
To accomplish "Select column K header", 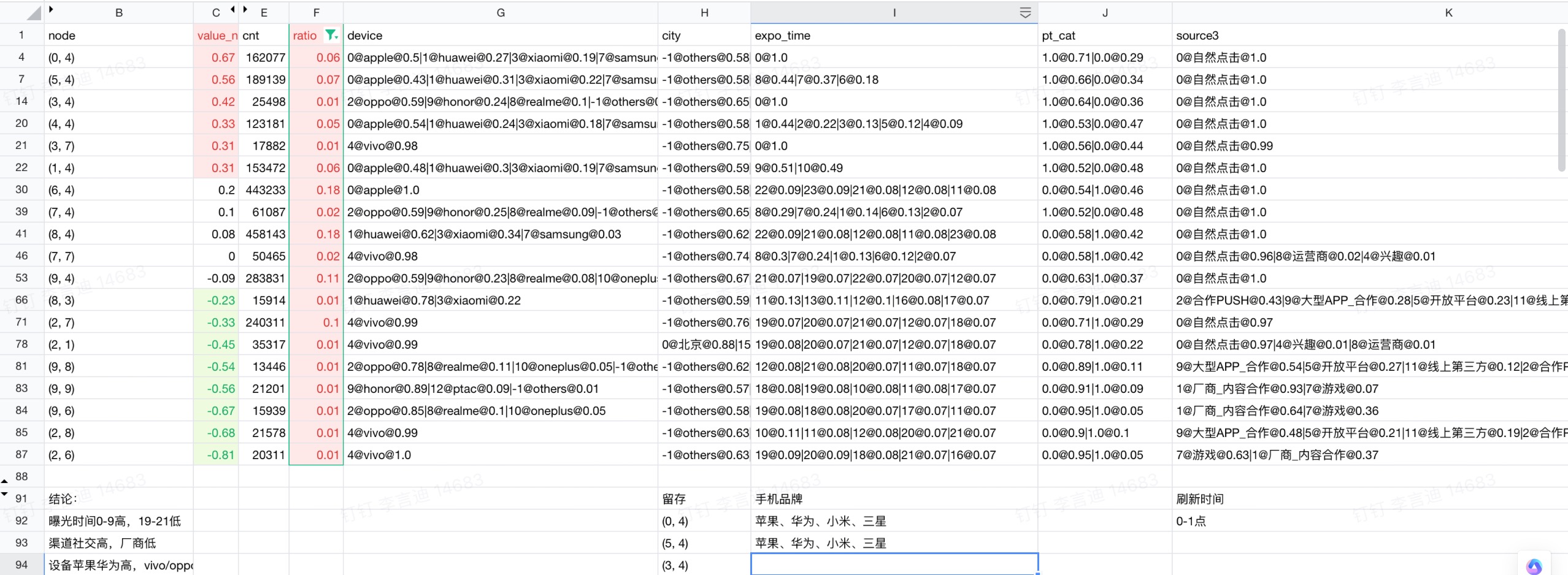I will pos(1448,13).
